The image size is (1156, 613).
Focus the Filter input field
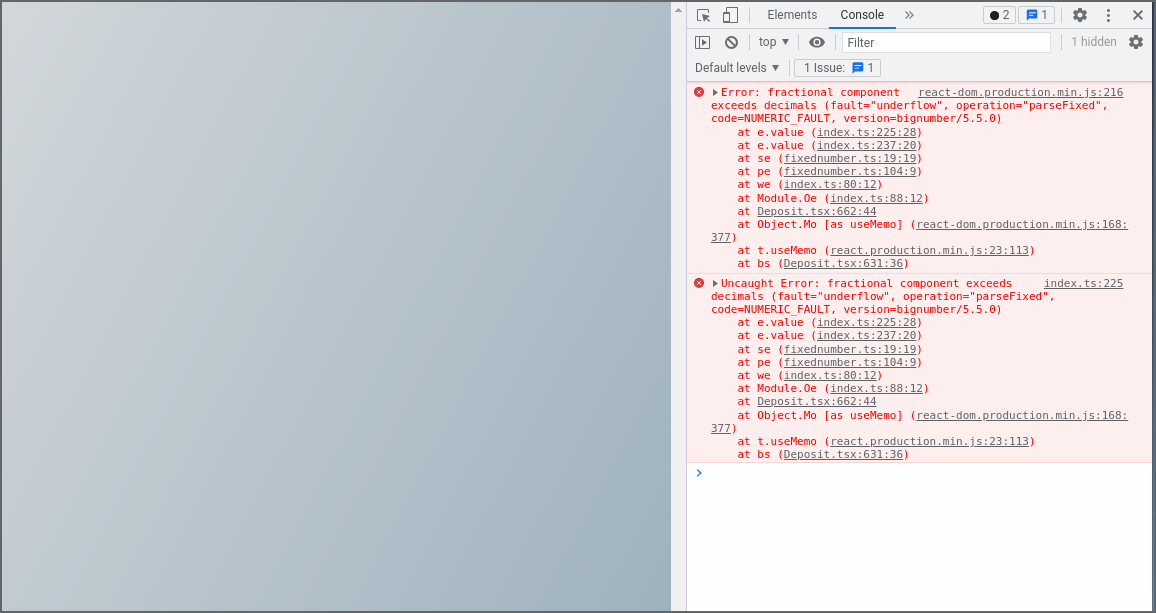pos(946,42)
